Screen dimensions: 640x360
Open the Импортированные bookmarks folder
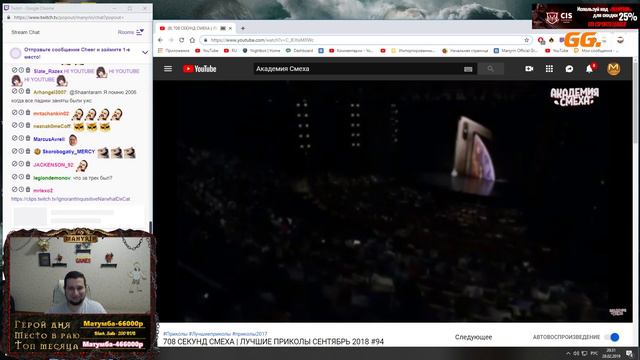(413, 51)
